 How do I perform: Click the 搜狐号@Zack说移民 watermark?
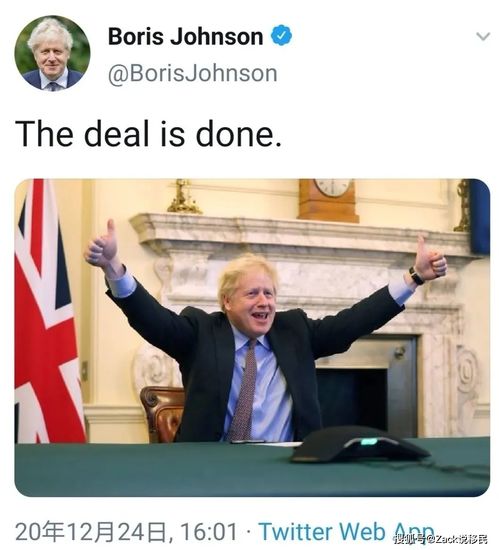pos(441,539)
